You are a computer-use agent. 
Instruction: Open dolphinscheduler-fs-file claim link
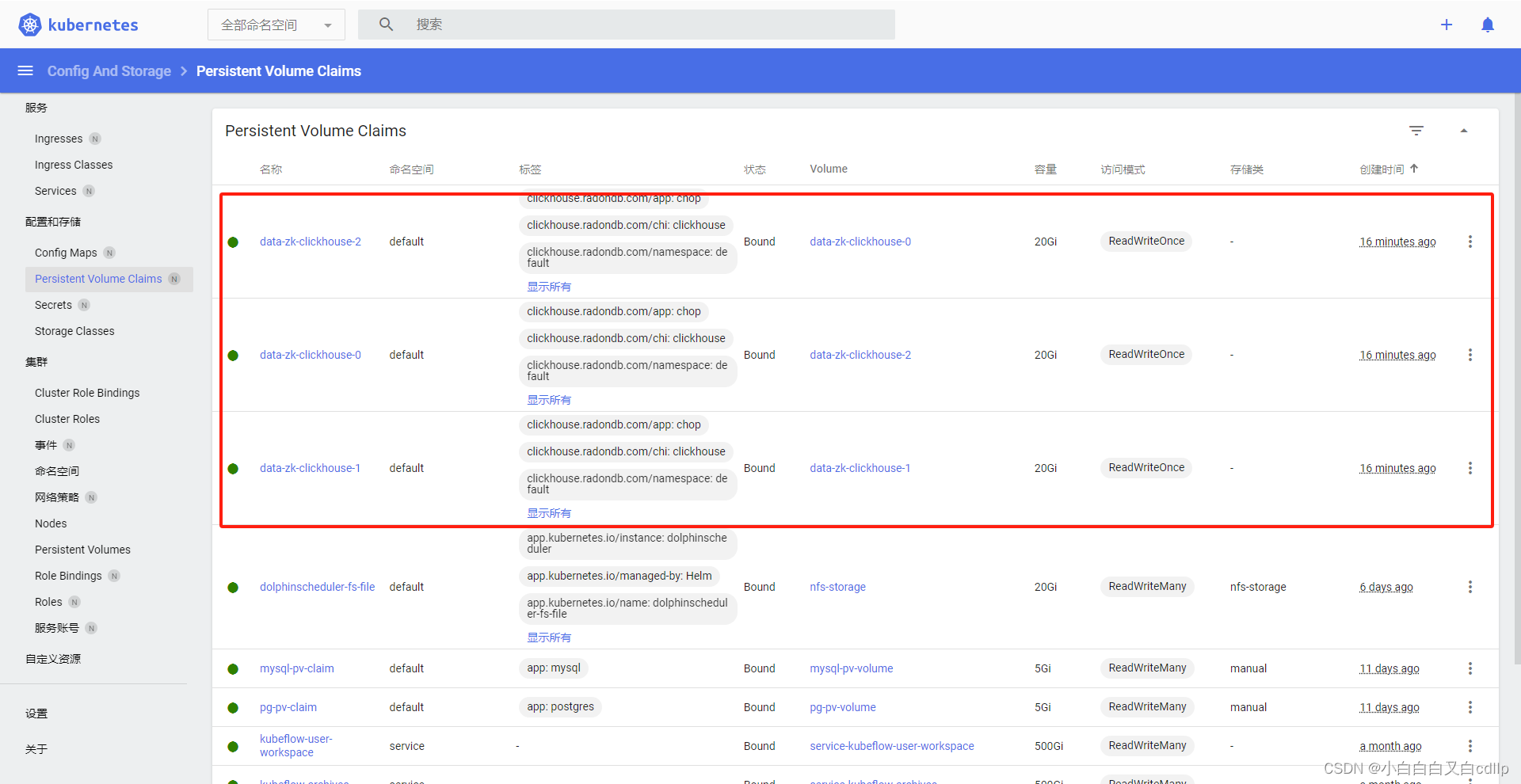point(318,587)
